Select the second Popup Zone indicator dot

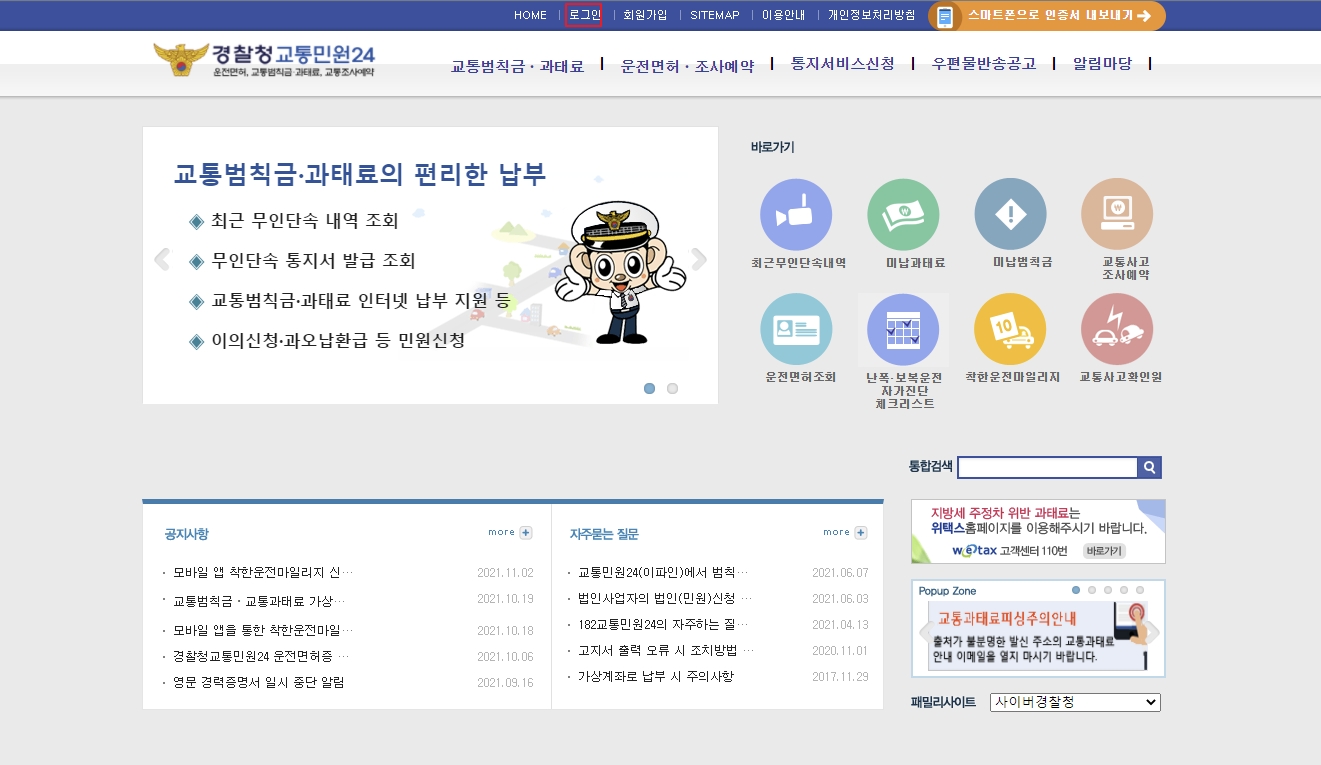click(1093, 590)
